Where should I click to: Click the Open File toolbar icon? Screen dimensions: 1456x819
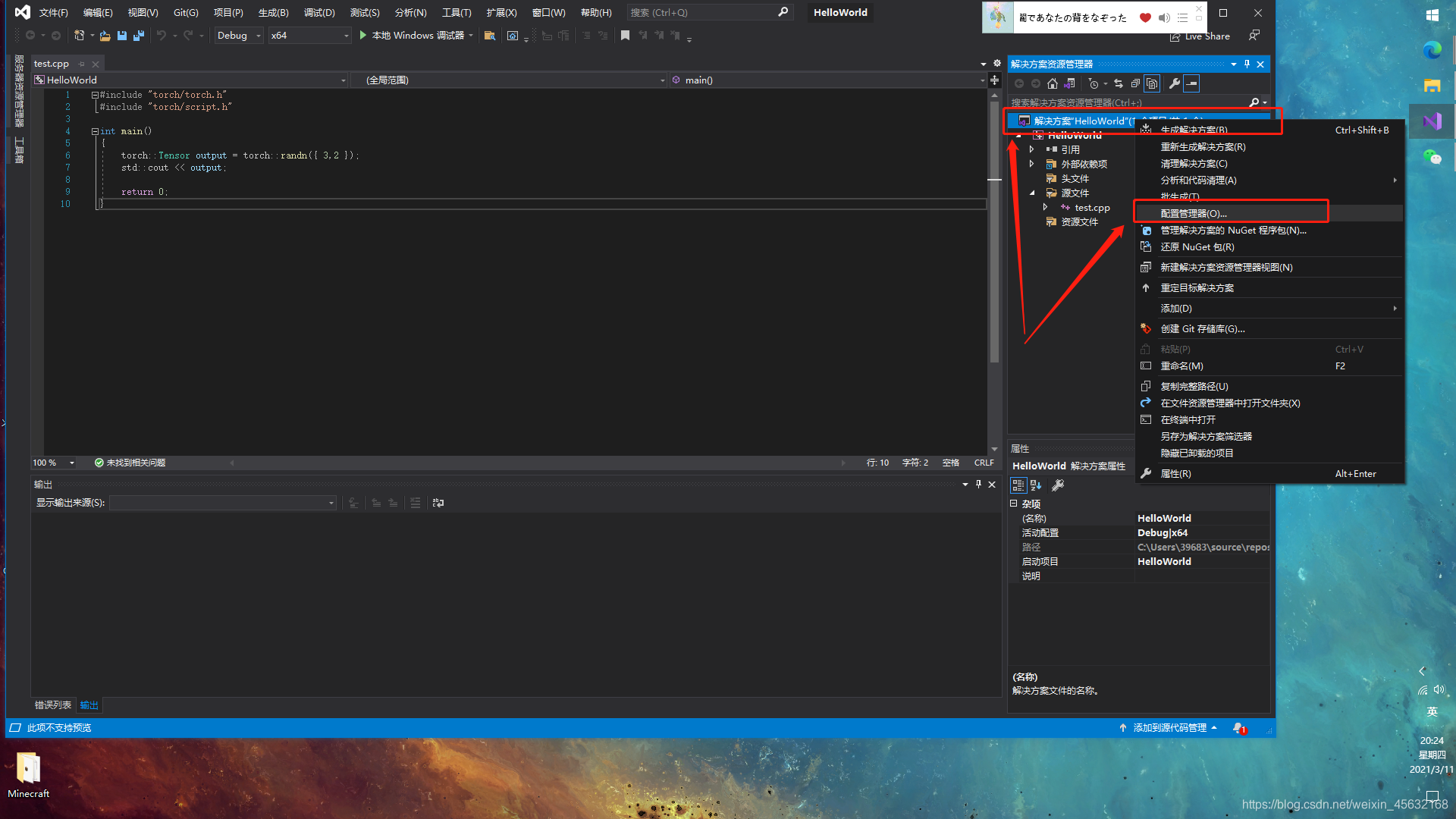pos(105,36)
